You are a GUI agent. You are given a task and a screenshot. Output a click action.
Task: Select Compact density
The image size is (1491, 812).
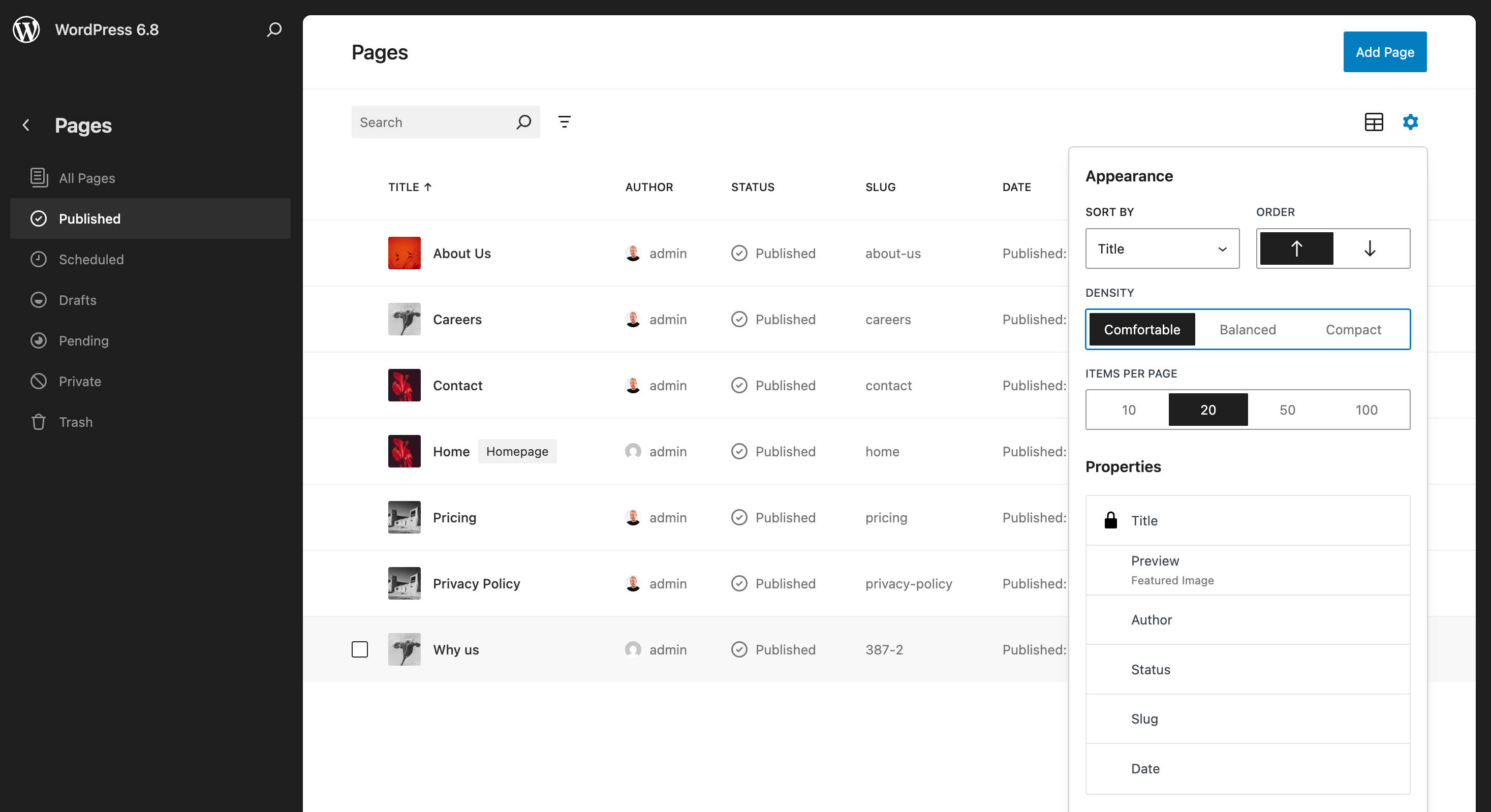click(x=1353, y=329)
